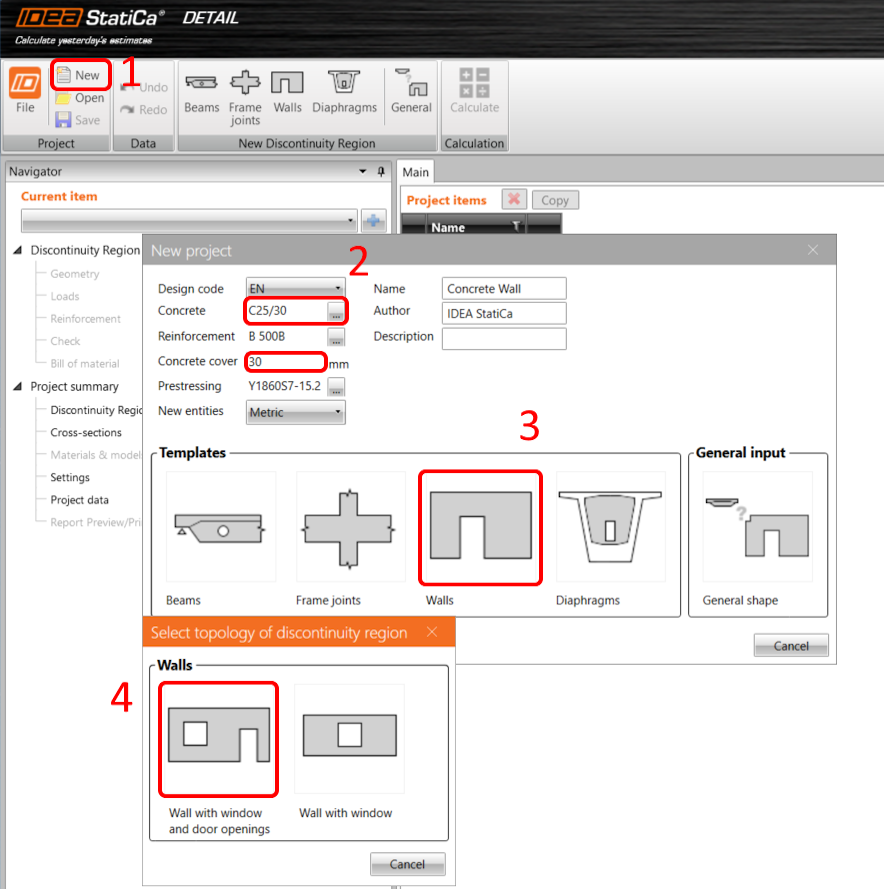The height and width of the screenshot is (889, 884).
Task: Open the Design code dropdown
Action: (295, 289)
